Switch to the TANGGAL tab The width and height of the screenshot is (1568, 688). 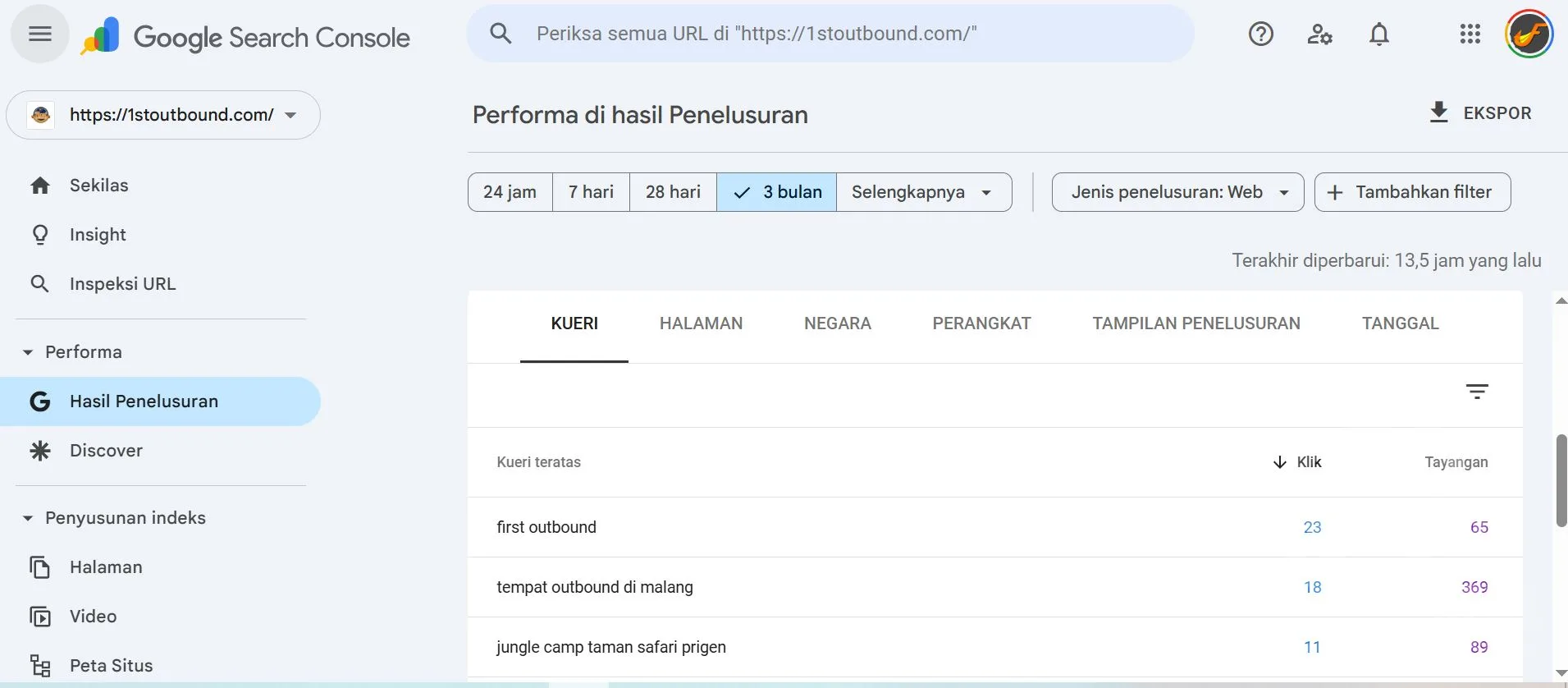[1400, 323]
